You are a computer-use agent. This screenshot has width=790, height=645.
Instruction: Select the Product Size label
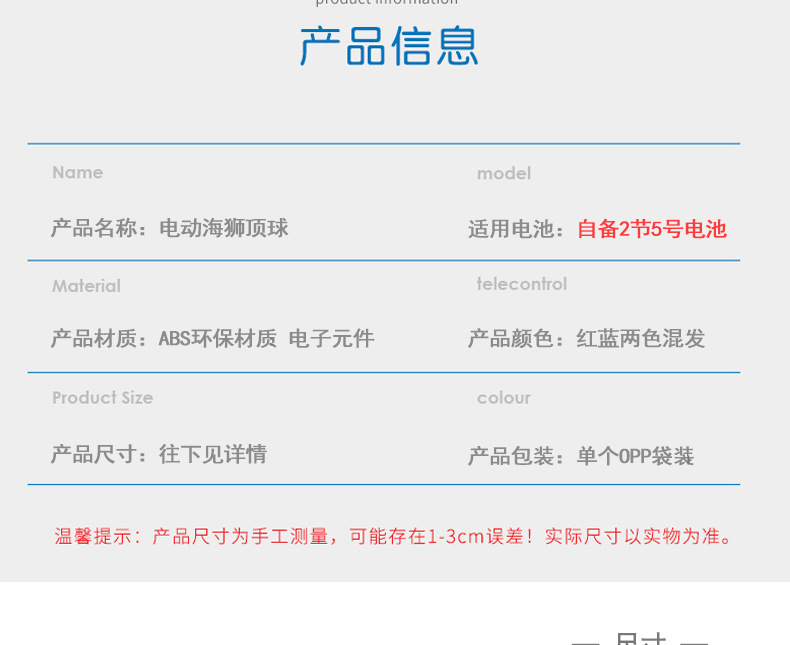click(x=103, y=398)
